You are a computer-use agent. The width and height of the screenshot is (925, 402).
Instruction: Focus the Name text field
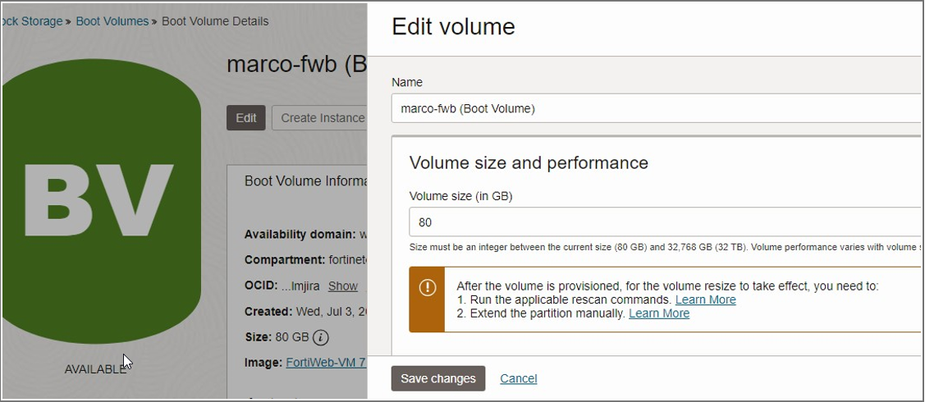pyautogui.click(x=655, y=108)
